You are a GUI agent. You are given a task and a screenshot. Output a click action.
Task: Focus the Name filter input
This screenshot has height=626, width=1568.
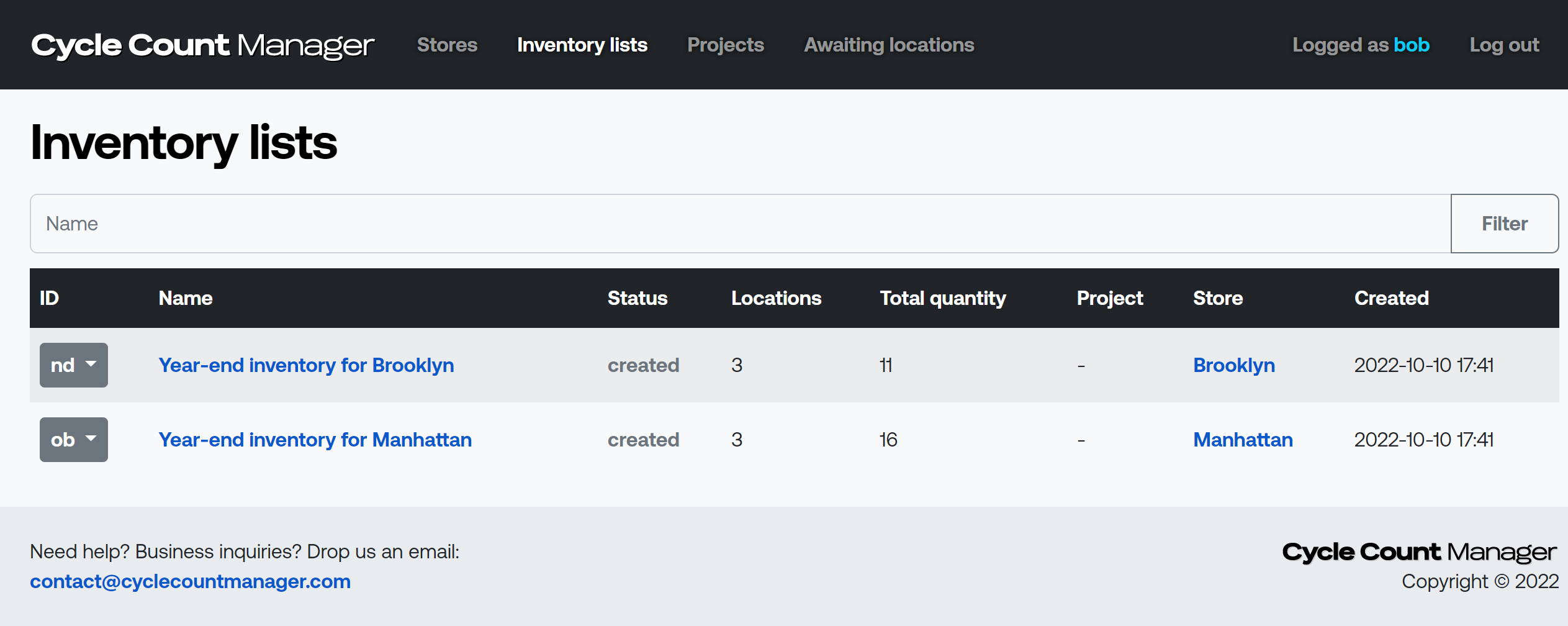(741, 224)
